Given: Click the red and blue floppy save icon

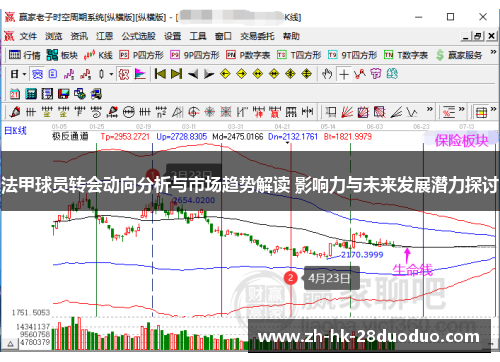Looking at the screenshot, I should pyautogui.click(x=63, y=94).
